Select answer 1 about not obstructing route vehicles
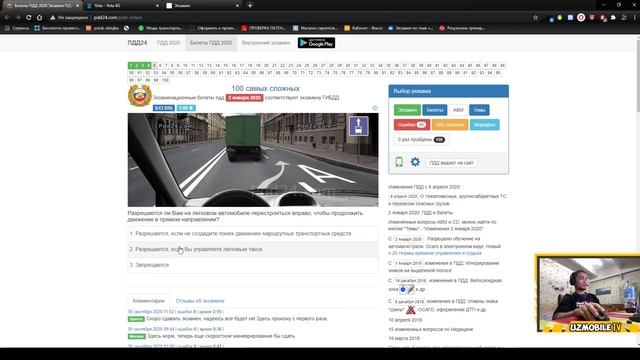This screenshot has width=640, height=360. (x=253, y=233)
